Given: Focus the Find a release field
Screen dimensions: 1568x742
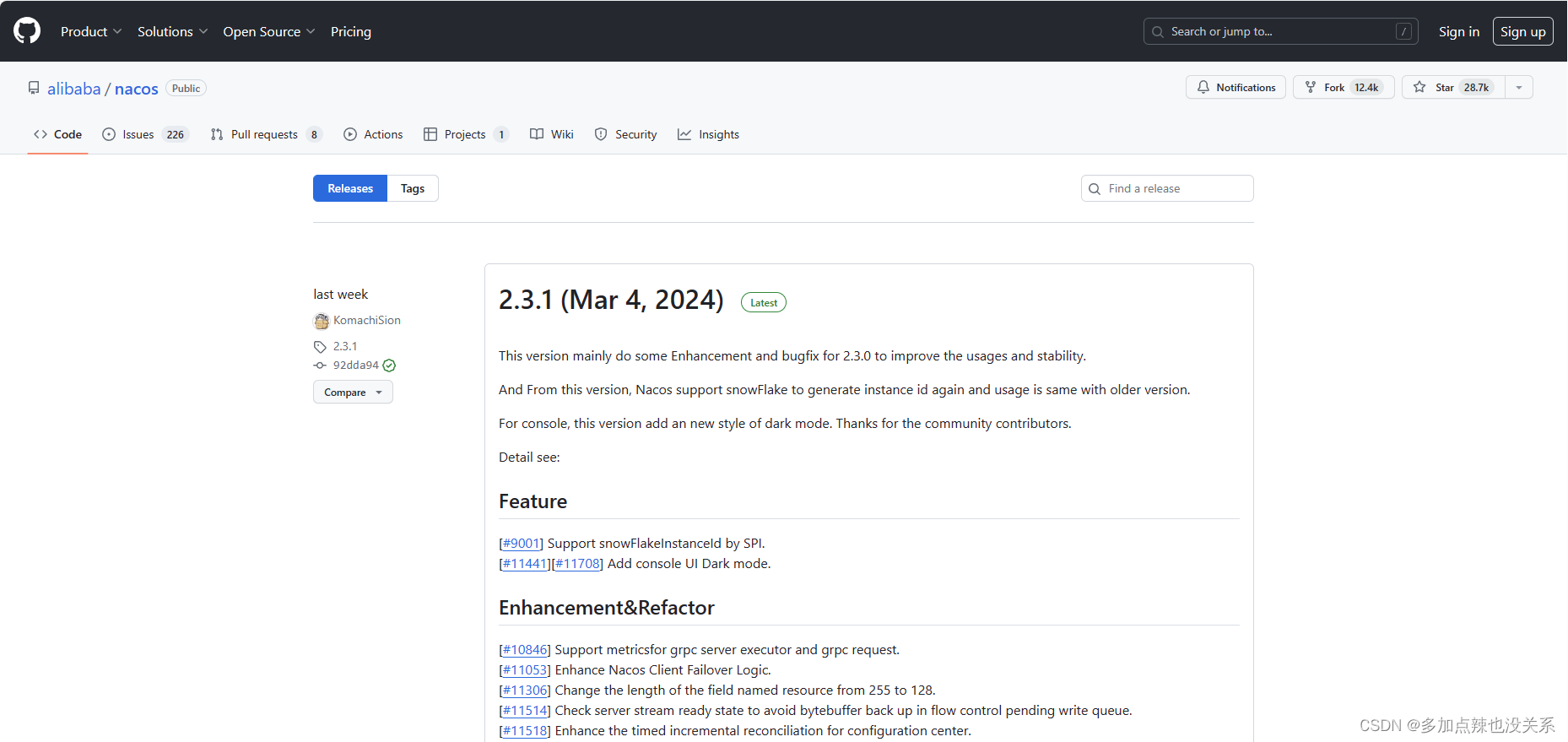Looking at the screenshot, I should [1167, 188].
